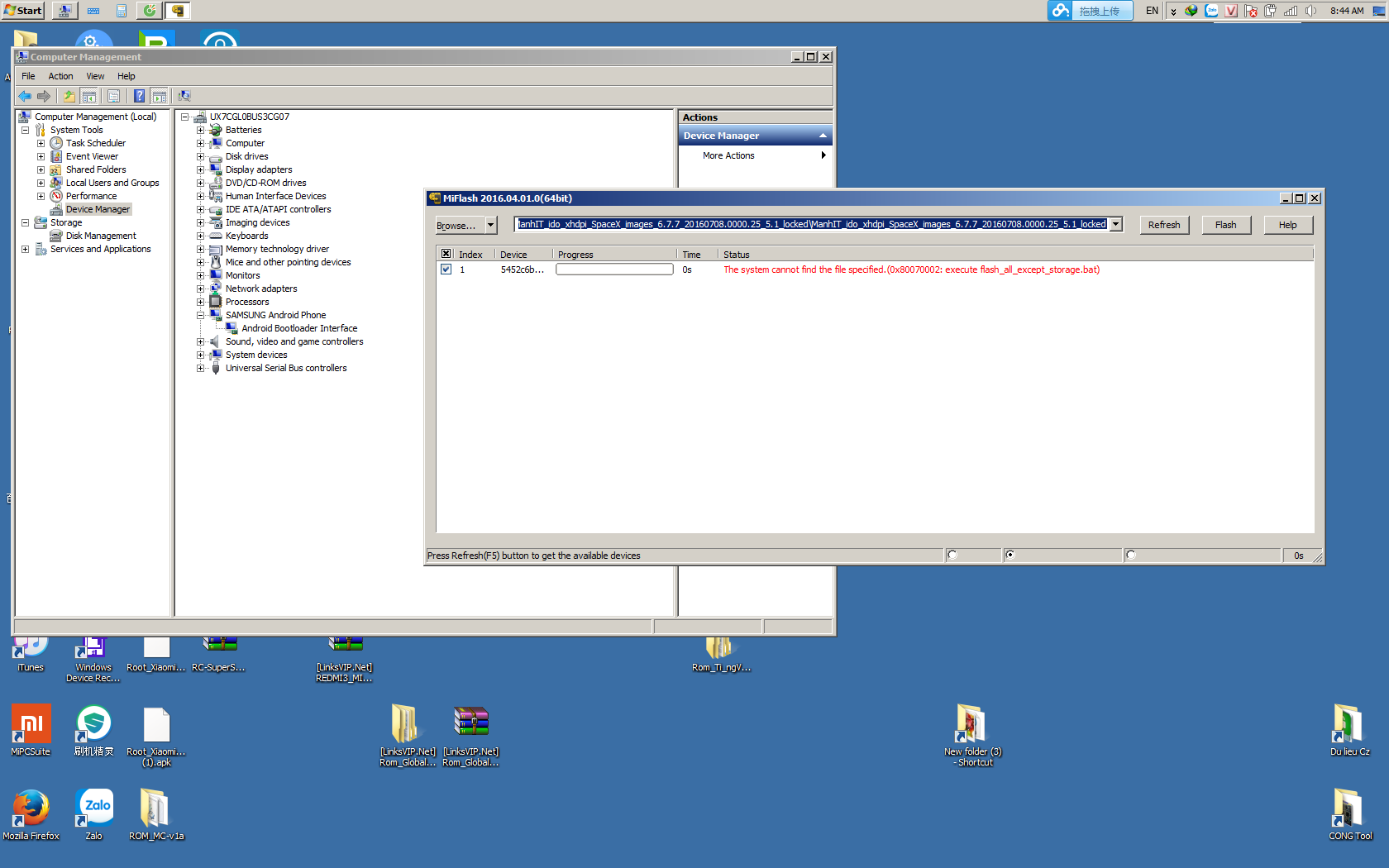This screenshot has width=1389, height=868.
Task: Click the device 1 flash progress bar
Action: (x=614, y=269)
